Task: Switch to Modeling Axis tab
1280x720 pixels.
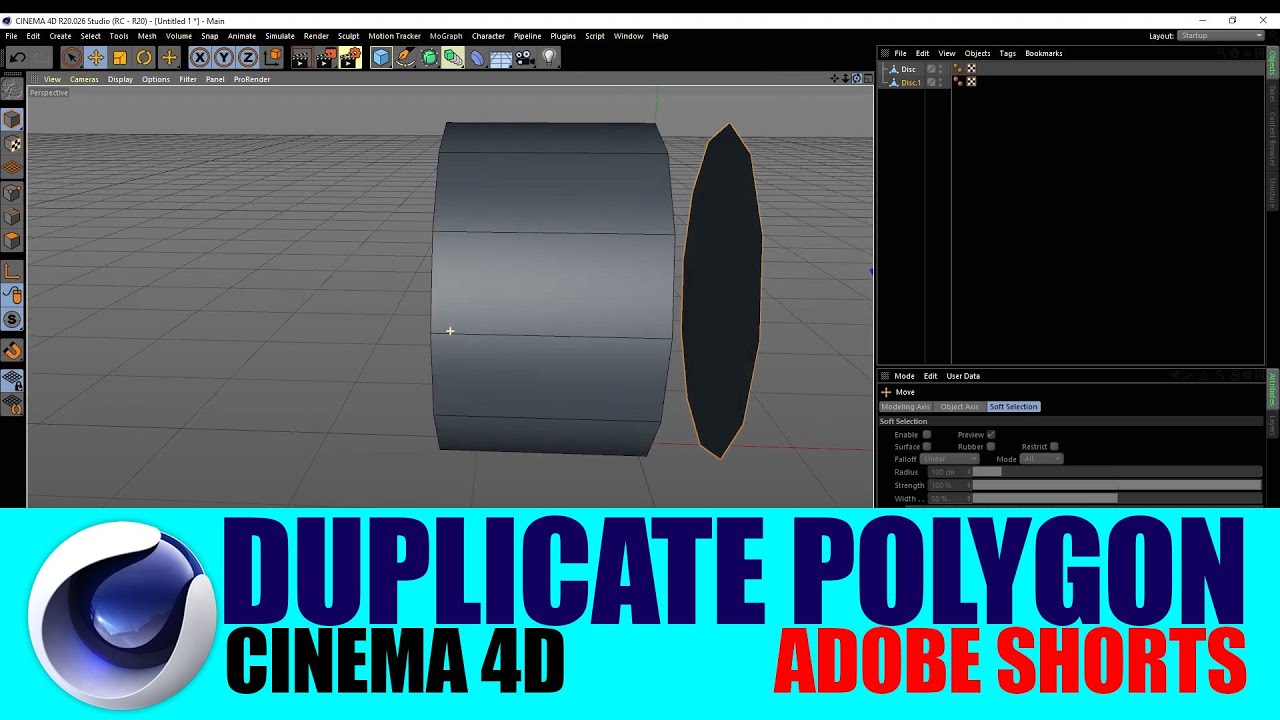Action: pos(905,407)
